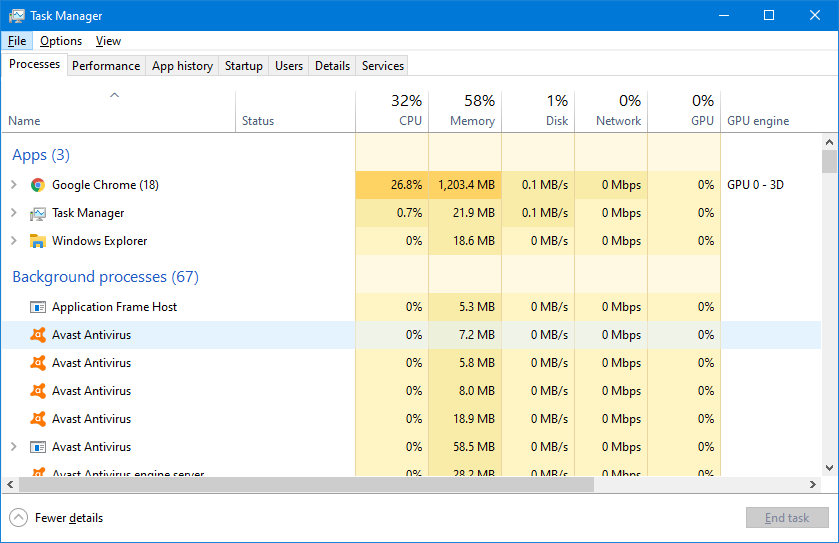Expand the Windows Explorer process group
Screen dimensions: 839x543
(x=14, y=241)
